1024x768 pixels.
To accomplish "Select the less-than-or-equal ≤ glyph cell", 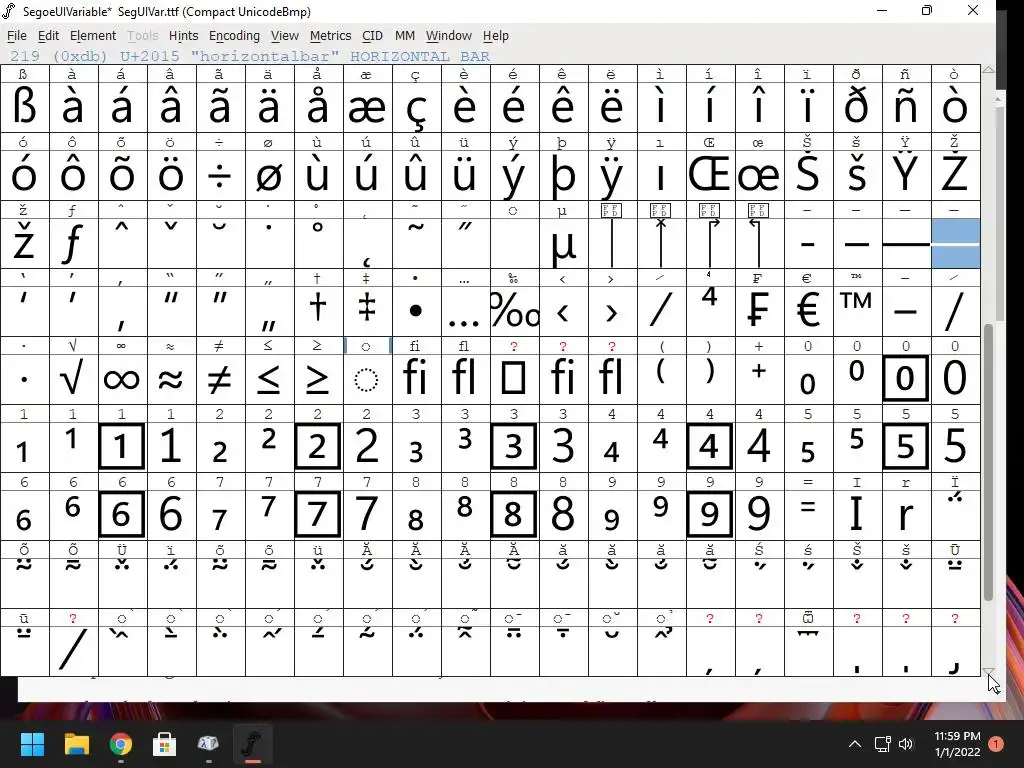I will (270, 379).
